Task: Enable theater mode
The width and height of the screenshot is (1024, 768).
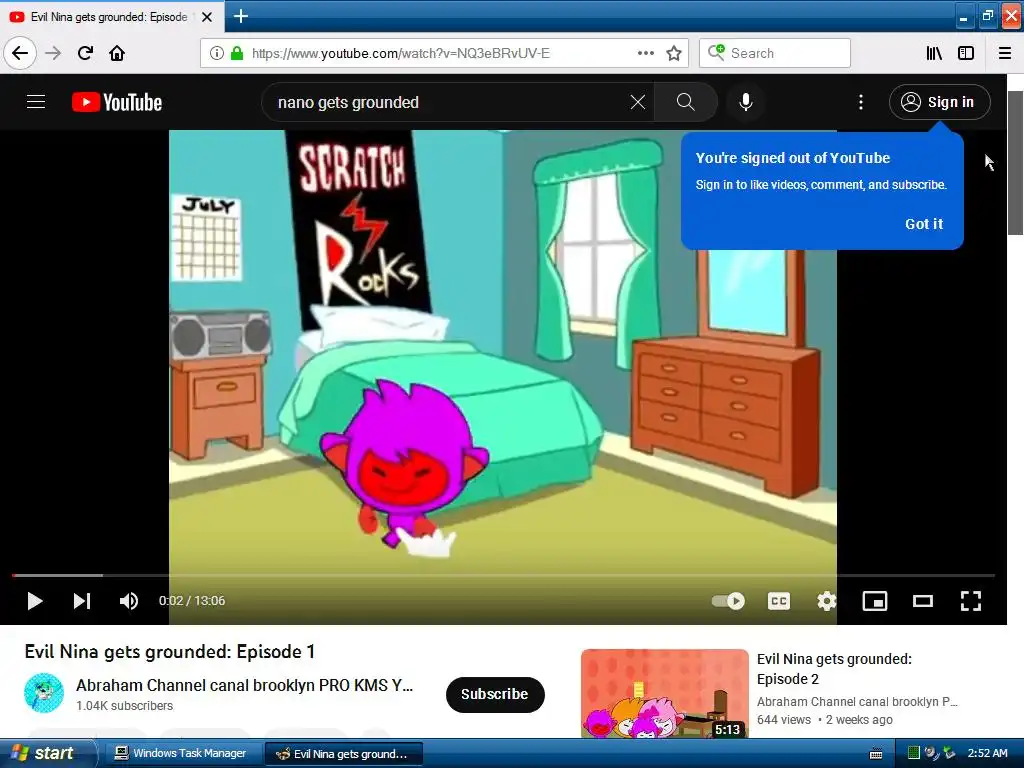Action: 923,601
